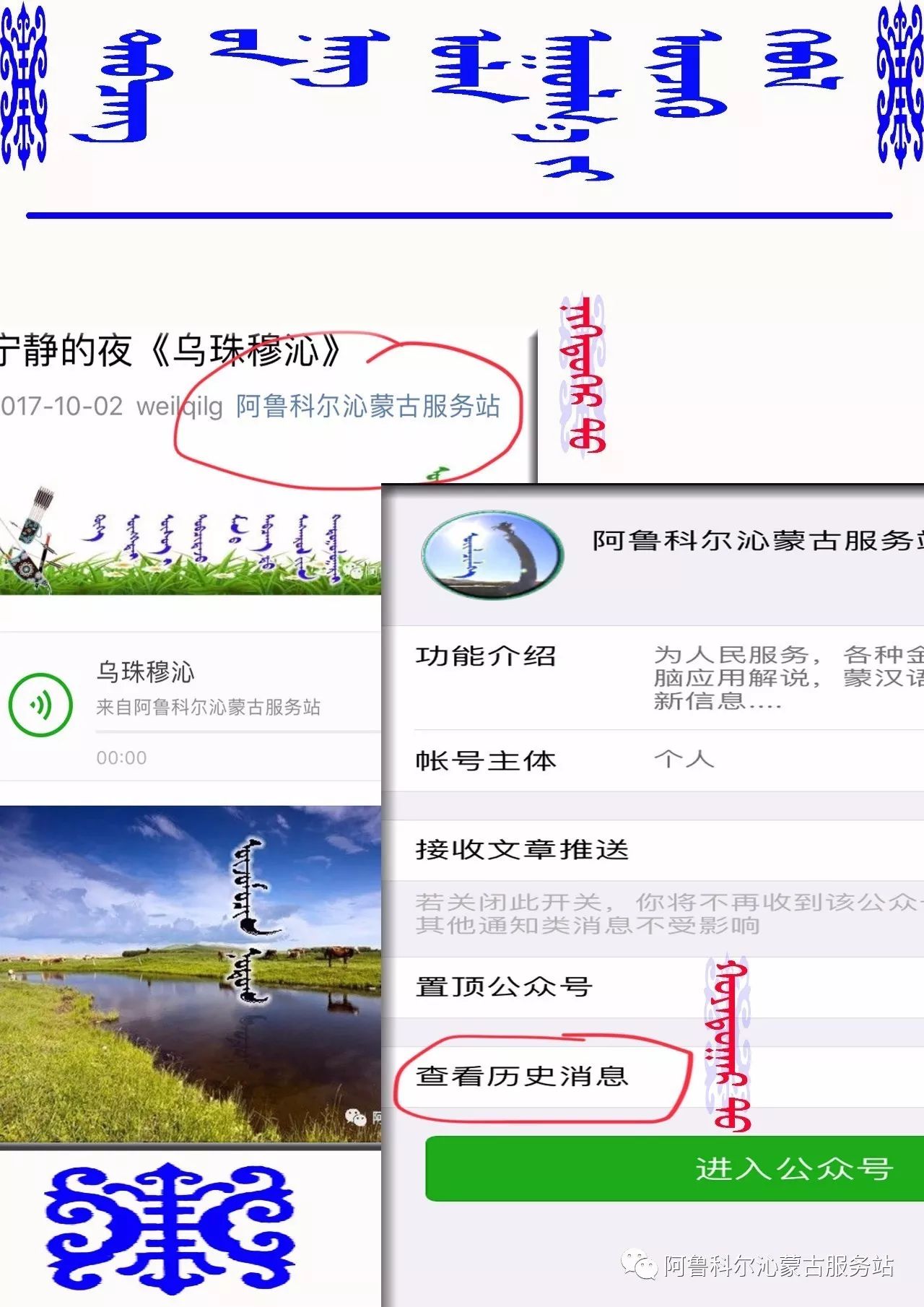The image size is (924, 1307).
Task: Click the article date 017-10-02
Action: 61,407
